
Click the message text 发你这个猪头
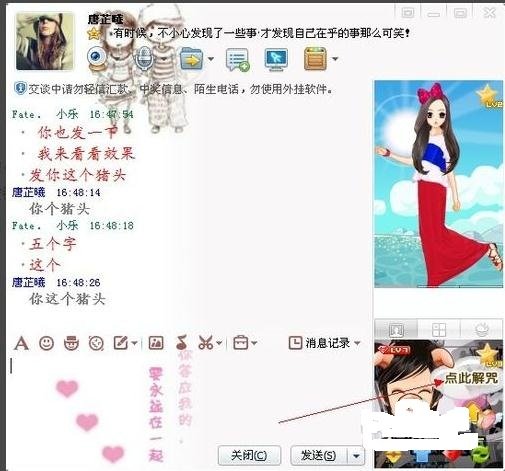78,175
